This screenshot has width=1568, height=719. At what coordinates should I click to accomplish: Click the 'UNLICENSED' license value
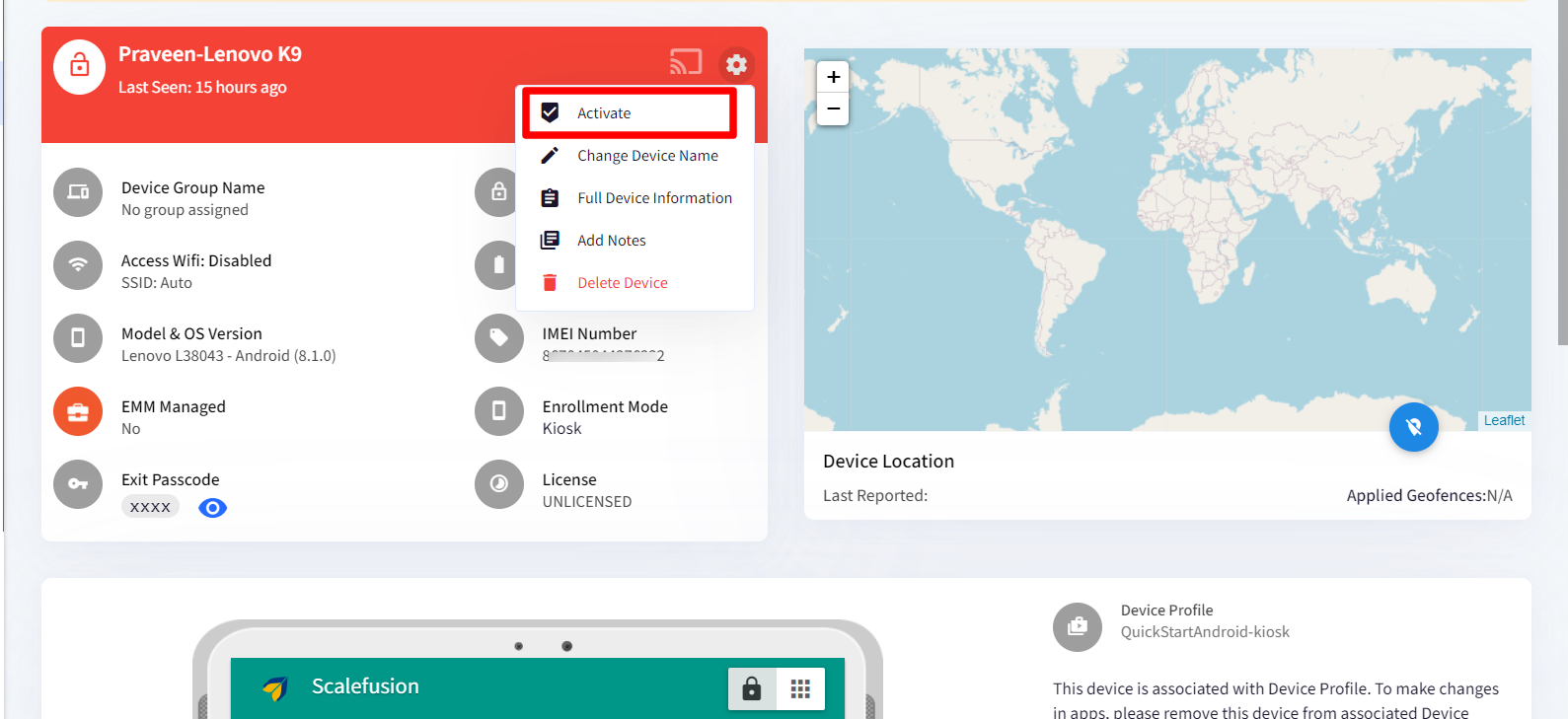click(x=587, y=502)
